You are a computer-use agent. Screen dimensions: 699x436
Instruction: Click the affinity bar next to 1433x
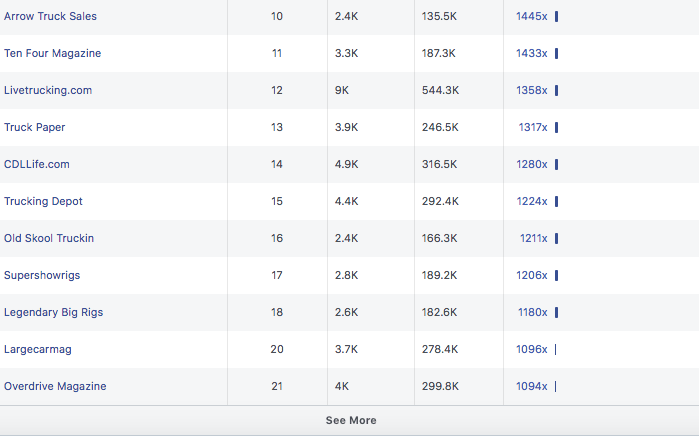click(x=556, y=53)
